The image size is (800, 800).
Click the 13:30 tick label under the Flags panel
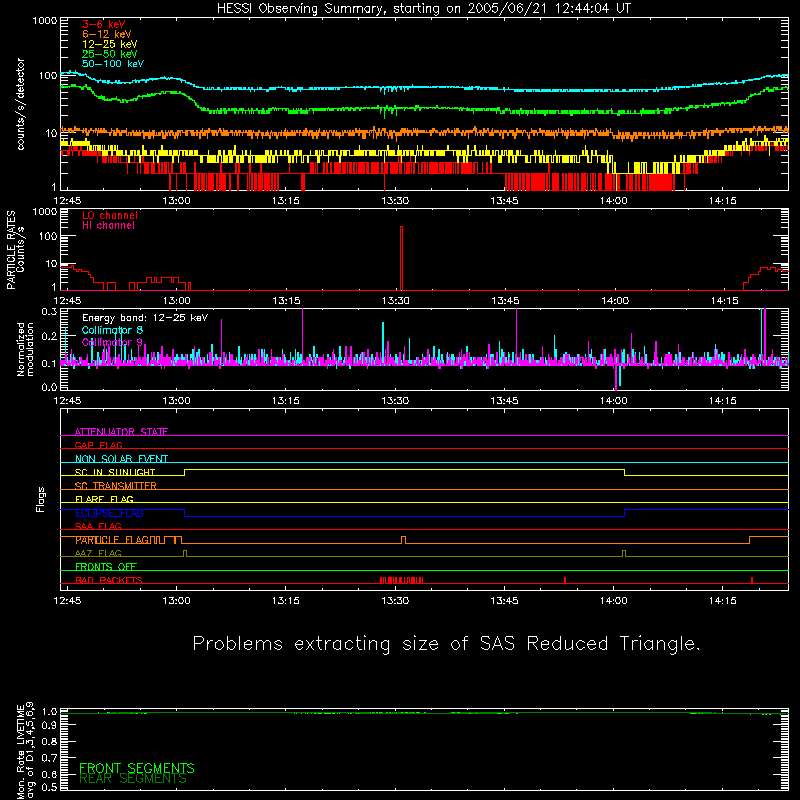point(395,601)
